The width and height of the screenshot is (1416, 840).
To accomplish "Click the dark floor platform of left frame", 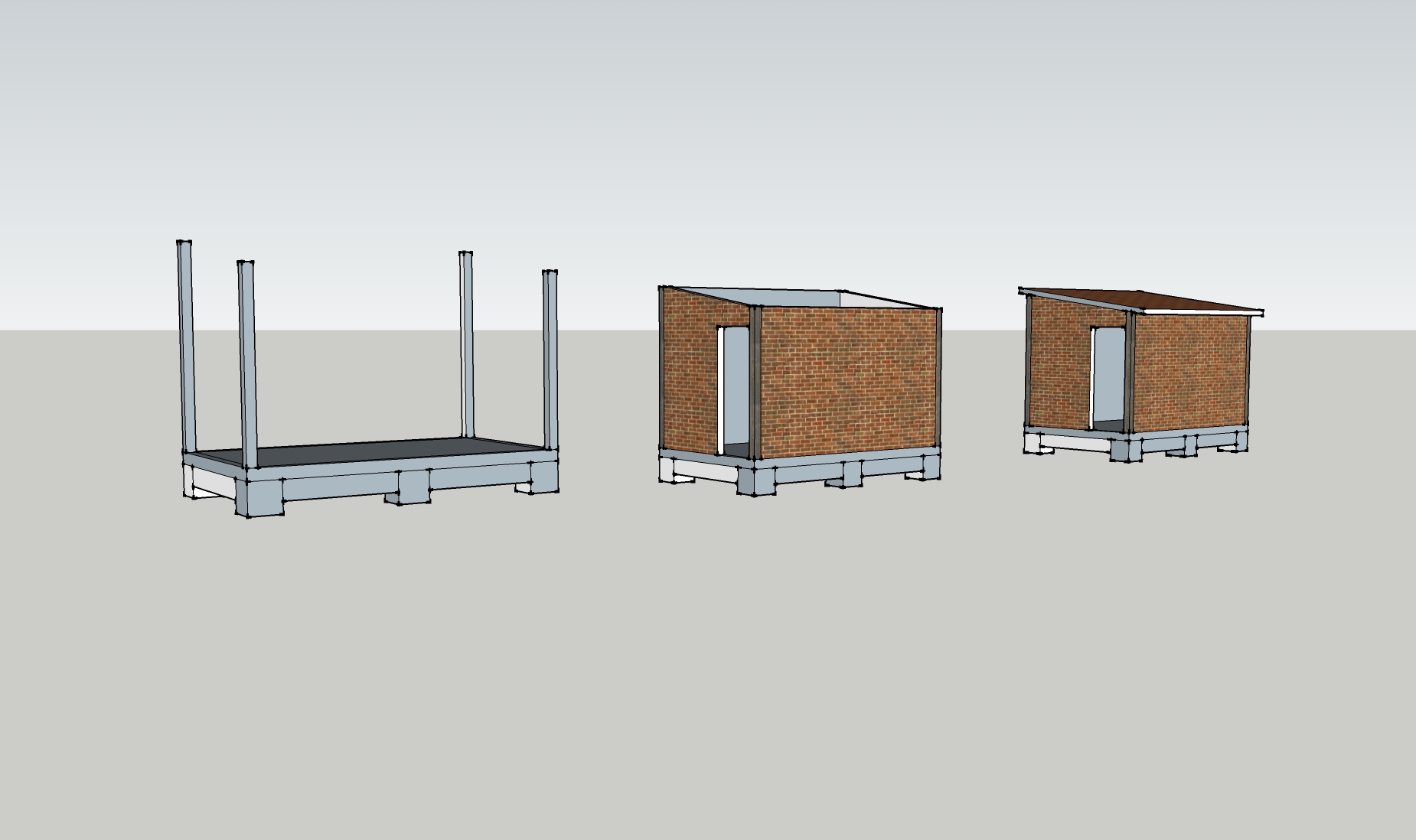I will click(x=367, y=453).
